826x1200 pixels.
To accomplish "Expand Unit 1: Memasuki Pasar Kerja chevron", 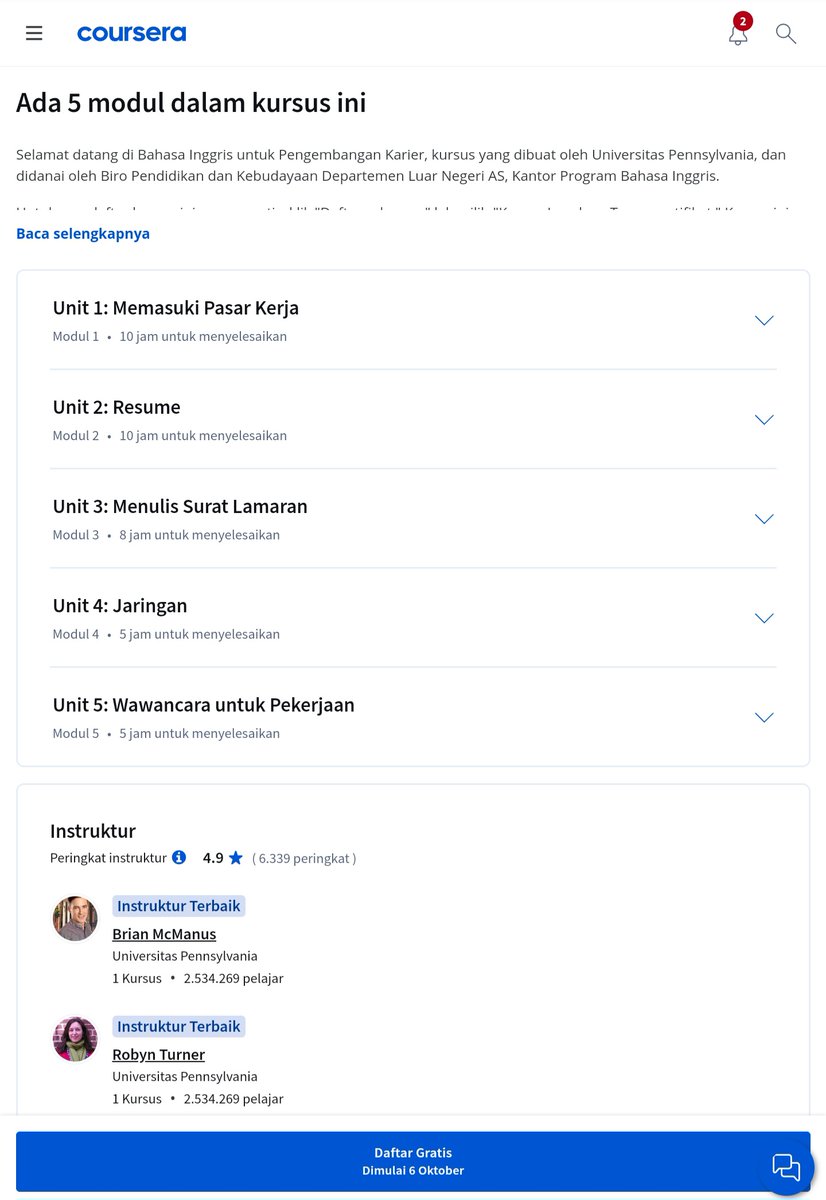I will [x=764, y=320].
